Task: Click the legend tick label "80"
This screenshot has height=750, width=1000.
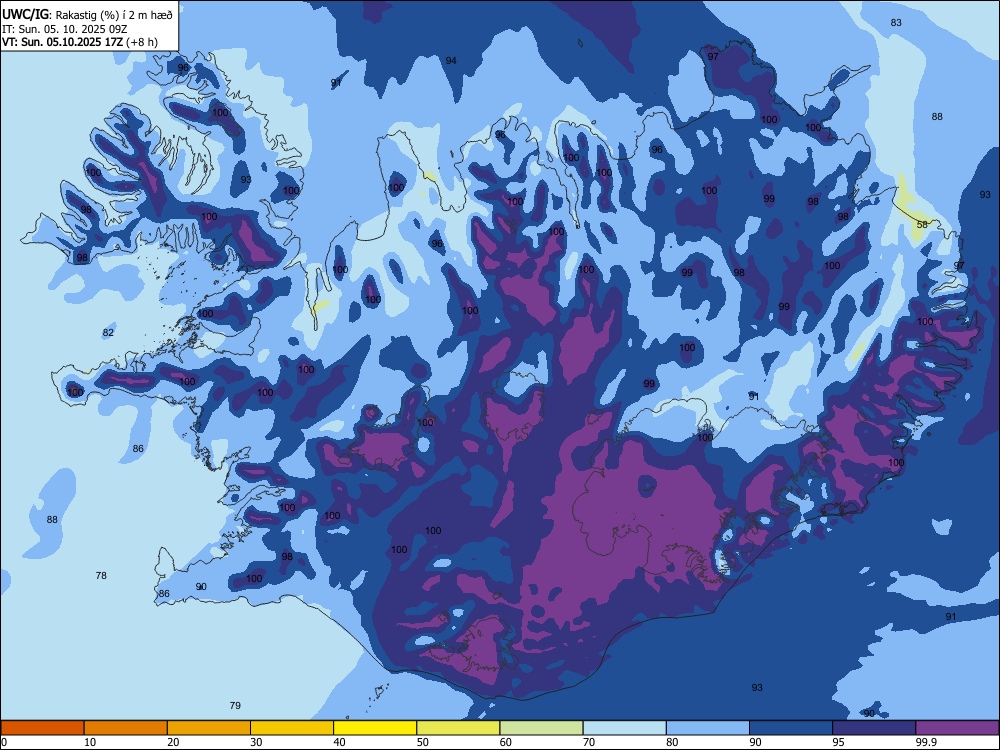Action: (672, 742)
